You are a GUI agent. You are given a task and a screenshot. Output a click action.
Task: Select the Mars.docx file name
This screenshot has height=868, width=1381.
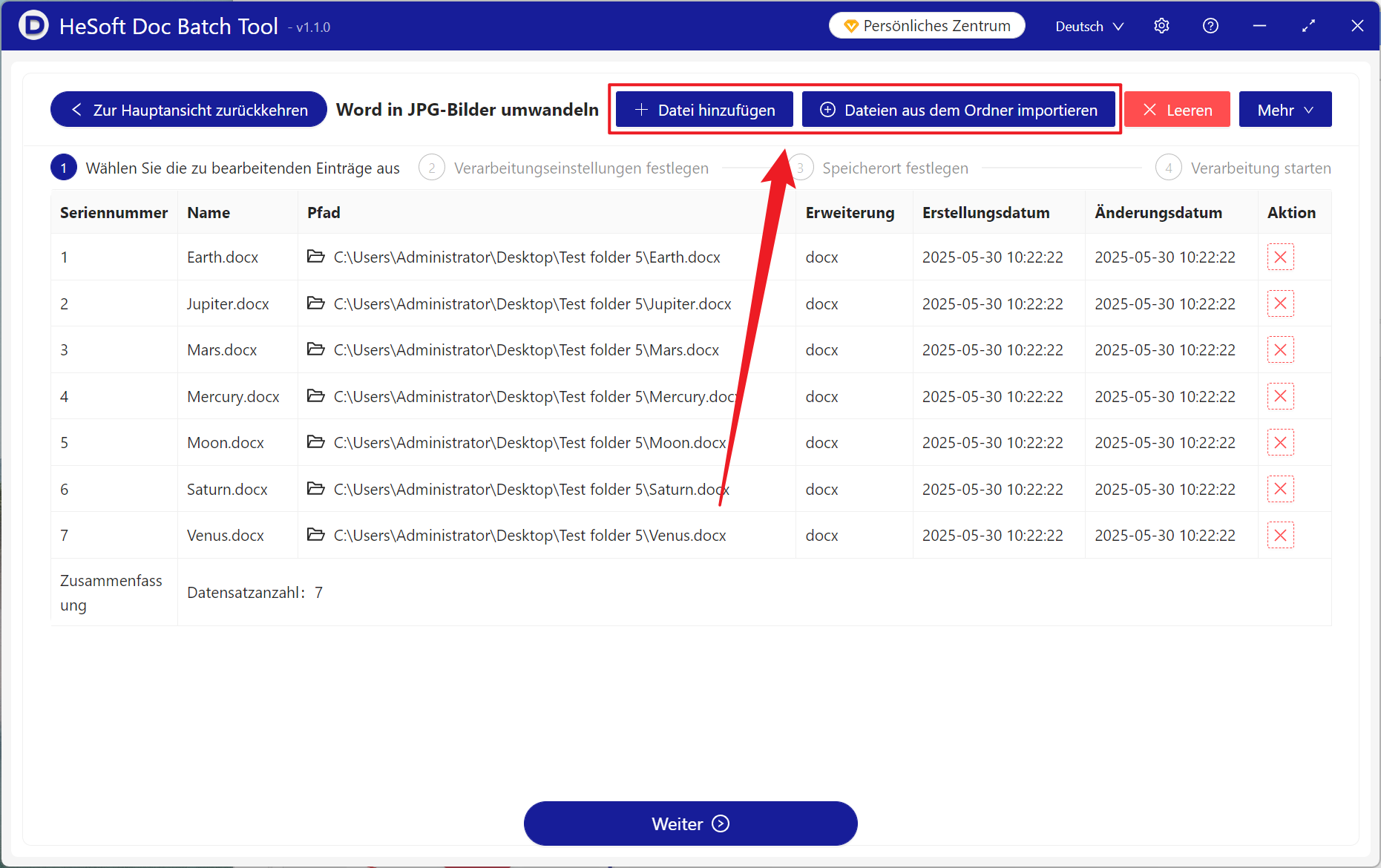coord(222,350)
